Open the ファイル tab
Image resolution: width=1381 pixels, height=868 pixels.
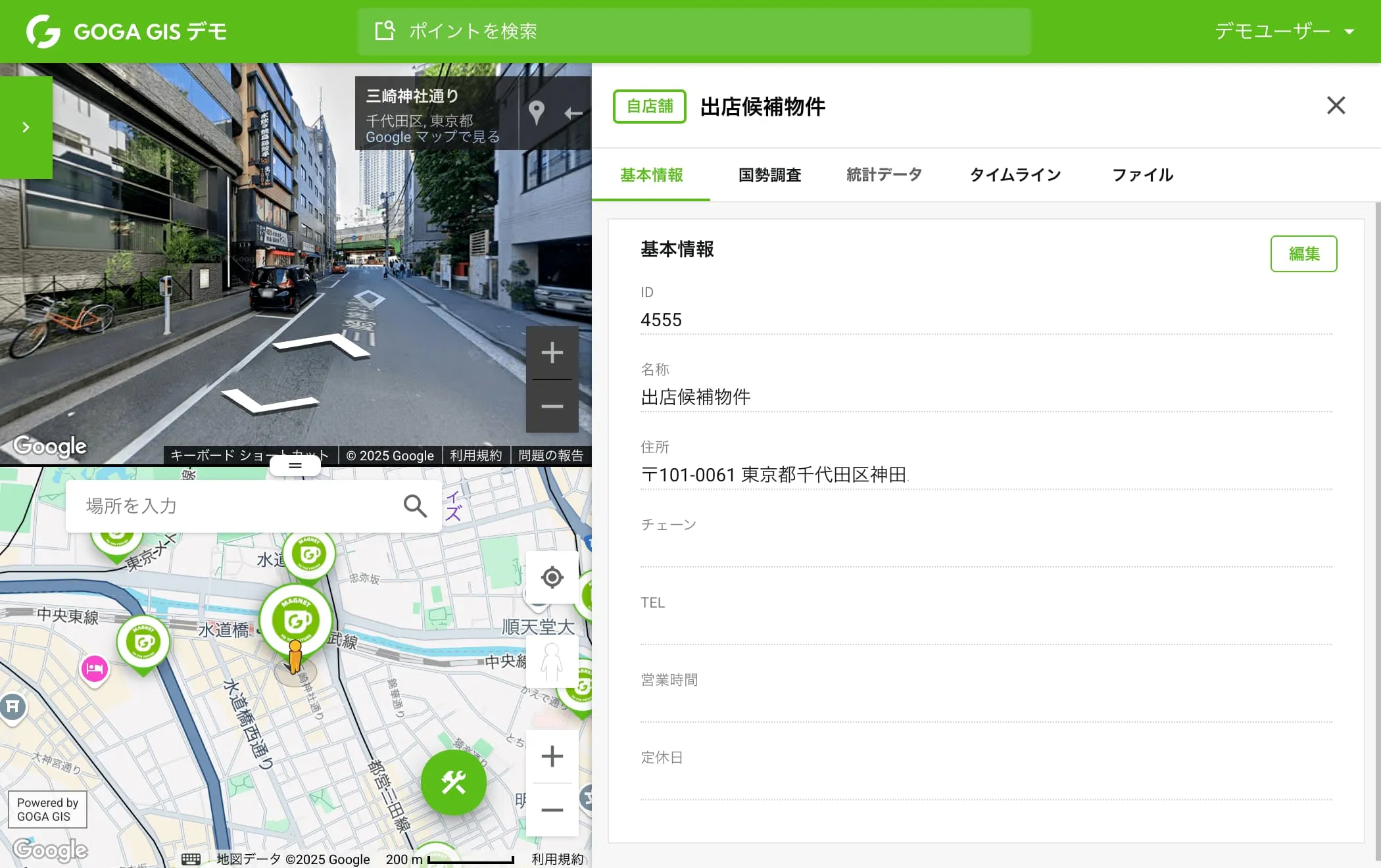(x=1142, y=175)
